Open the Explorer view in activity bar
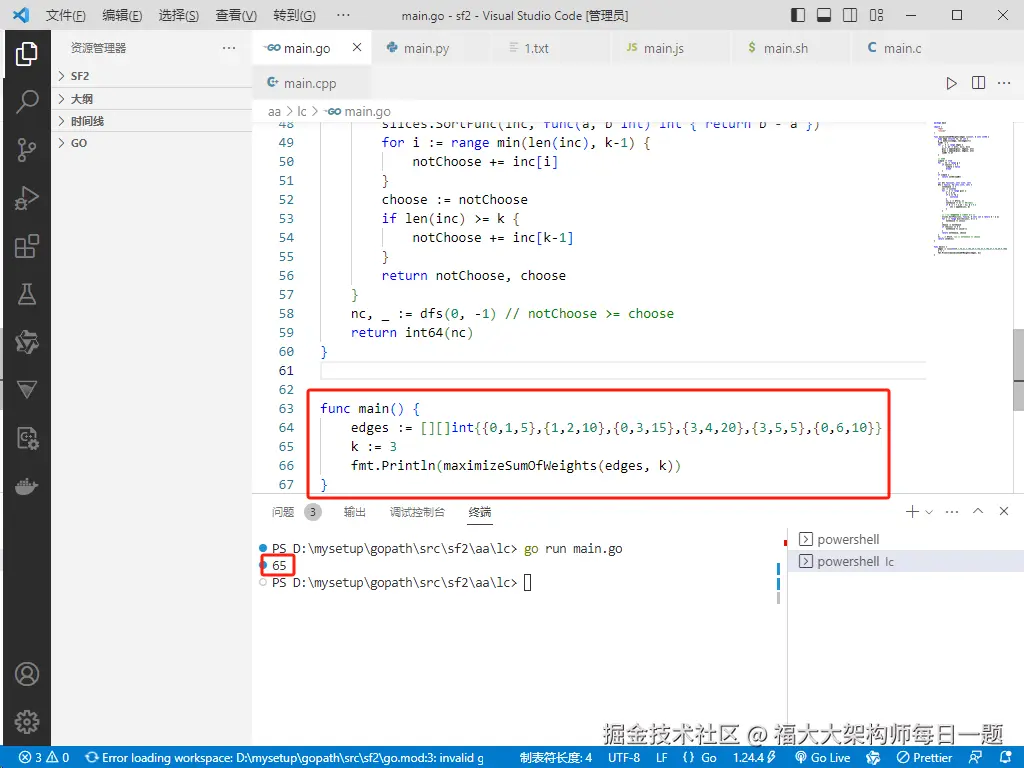Screen dimensions: 1024x768 (26, 54)
